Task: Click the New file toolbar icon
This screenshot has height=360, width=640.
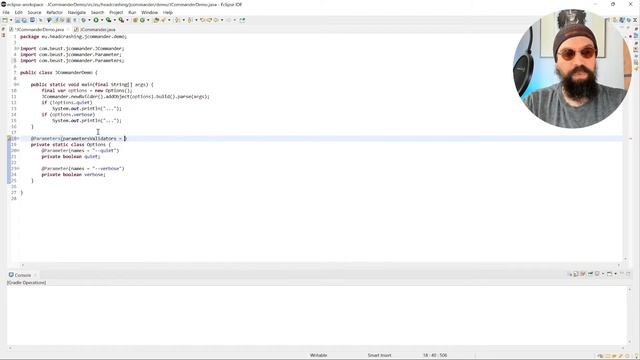Action: point(5,20)
